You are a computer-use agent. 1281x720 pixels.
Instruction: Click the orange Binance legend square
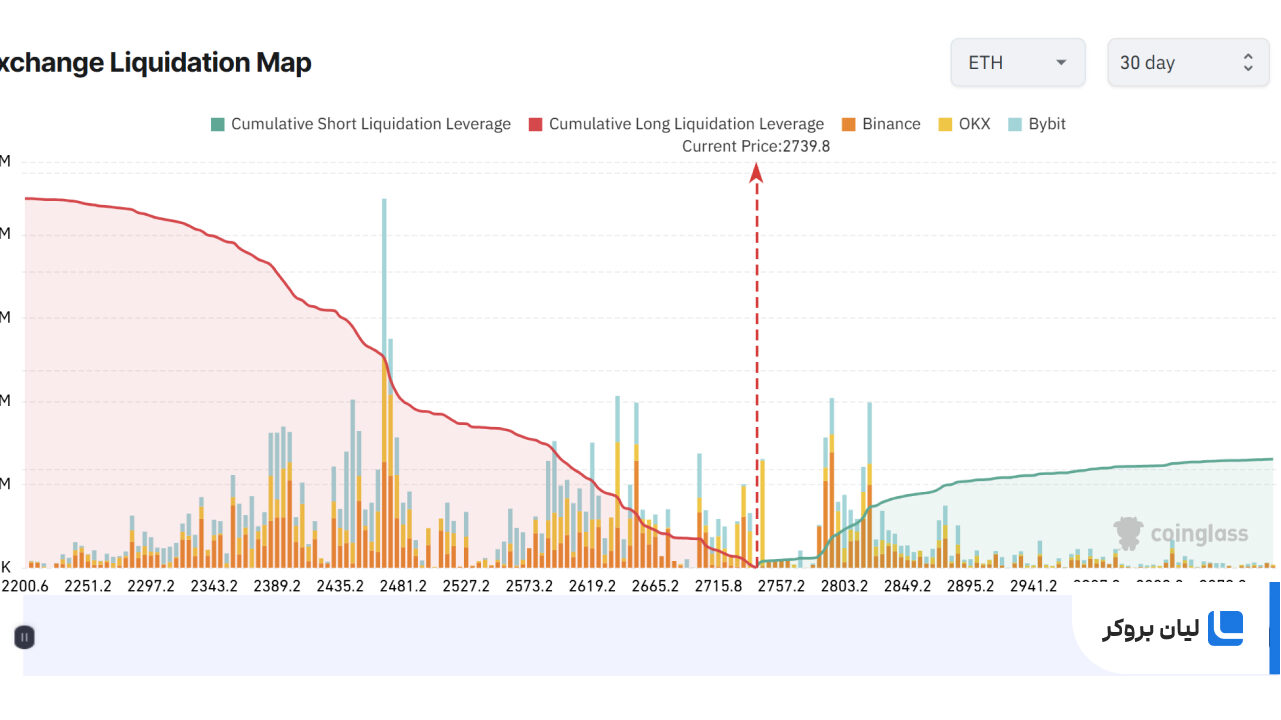(x=848, y=124)
